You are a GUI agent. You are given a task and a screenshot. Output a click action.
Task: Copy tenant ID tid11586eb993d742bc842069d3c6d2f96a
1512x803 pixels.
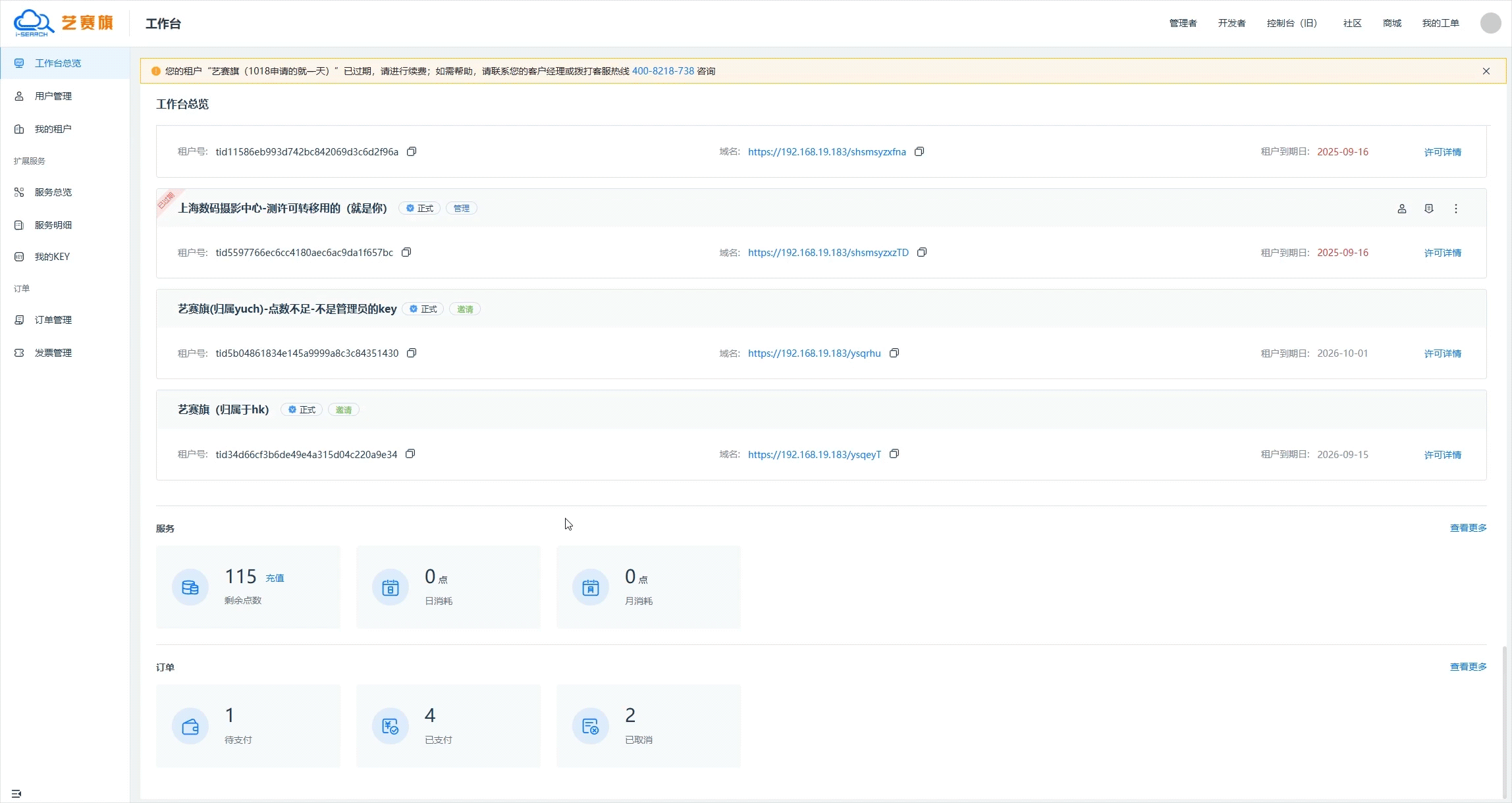click(412, 152)
